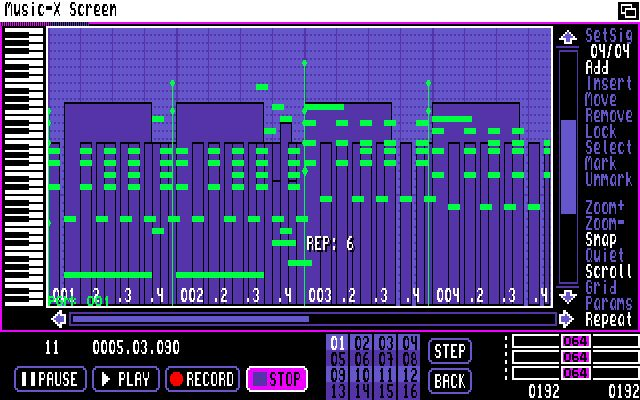Screen dimensions: 640x400
Task: Select sequence slot 16
Action: 410,391
